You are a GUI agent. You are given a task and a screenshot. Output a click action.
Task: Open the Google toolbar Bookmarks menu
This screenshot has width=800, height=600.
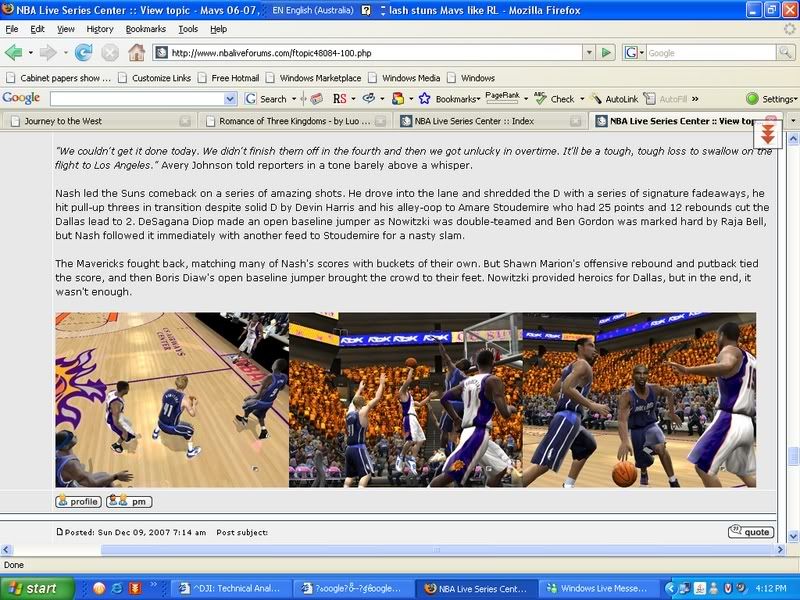[457, 99]
